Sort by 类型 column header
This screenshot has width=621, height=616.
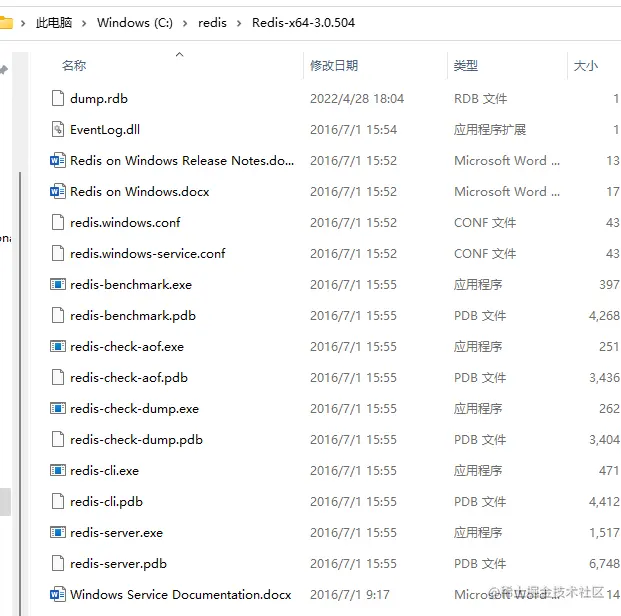(x=466, y=65)
